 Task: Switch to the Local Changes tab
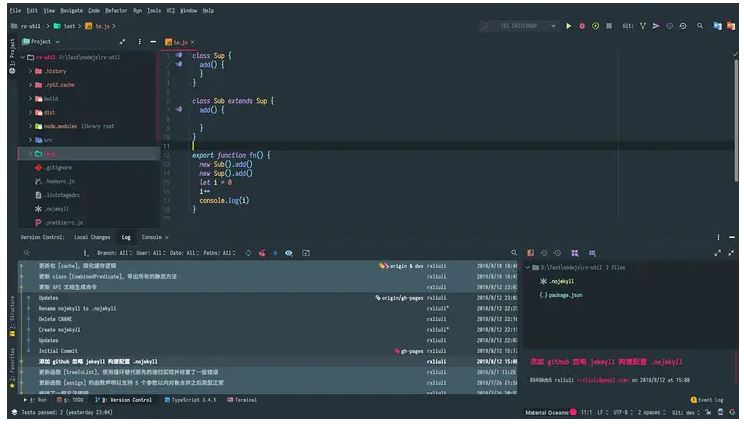tap(92, 237)
